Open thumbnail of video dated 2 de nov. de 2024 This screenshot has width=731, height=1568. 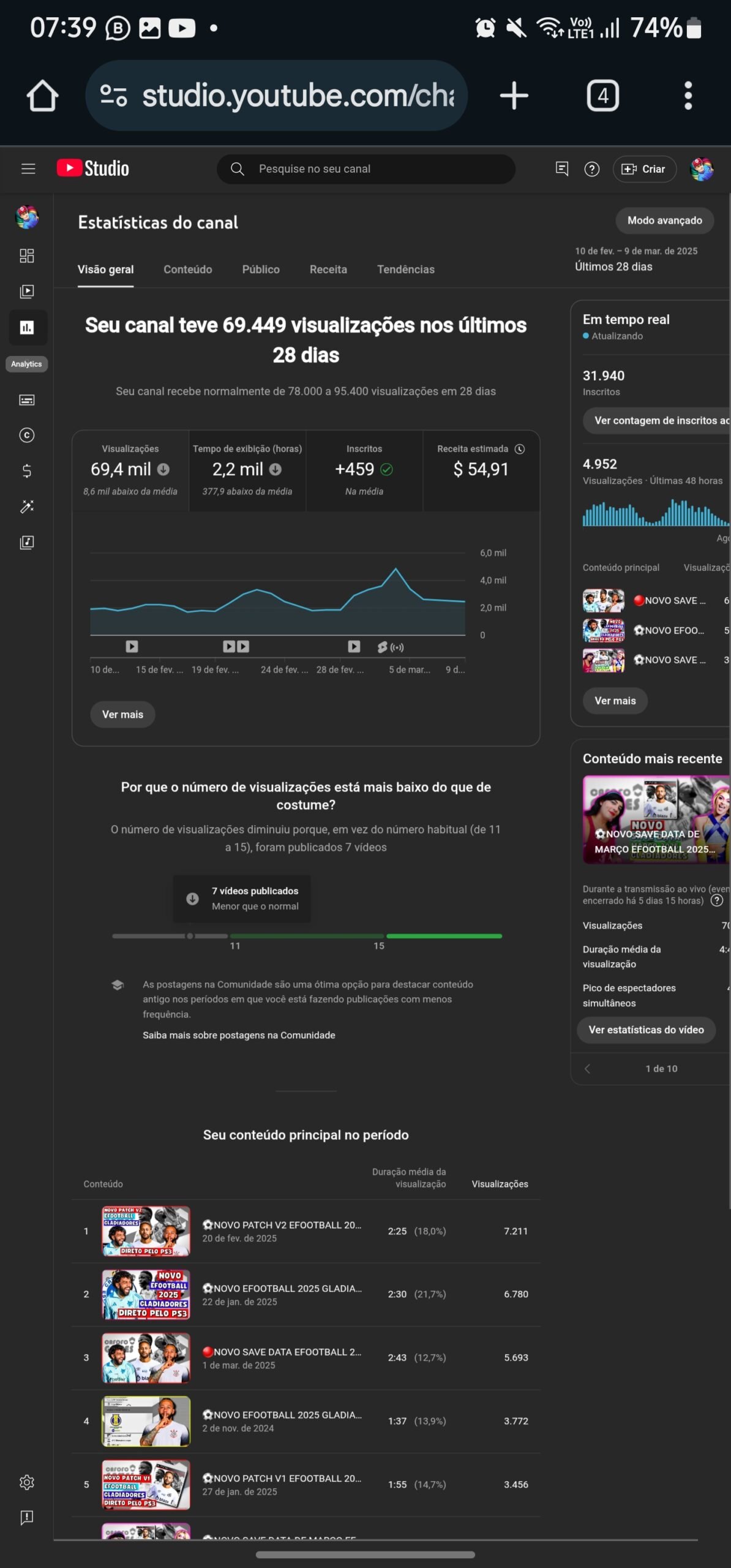146,1421
